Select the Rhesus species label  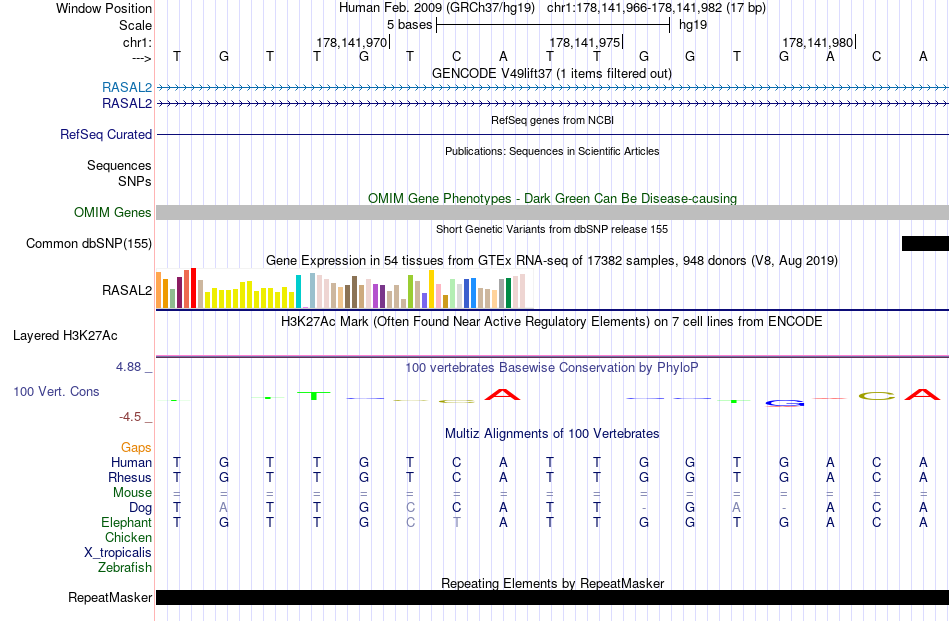pyautogui.click(x=130, y=477)
